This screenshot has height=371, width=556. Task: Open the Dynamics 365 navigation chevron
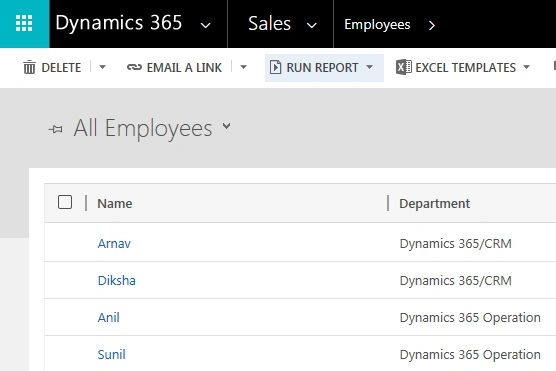pyautogui.click(x=206, y=25)
